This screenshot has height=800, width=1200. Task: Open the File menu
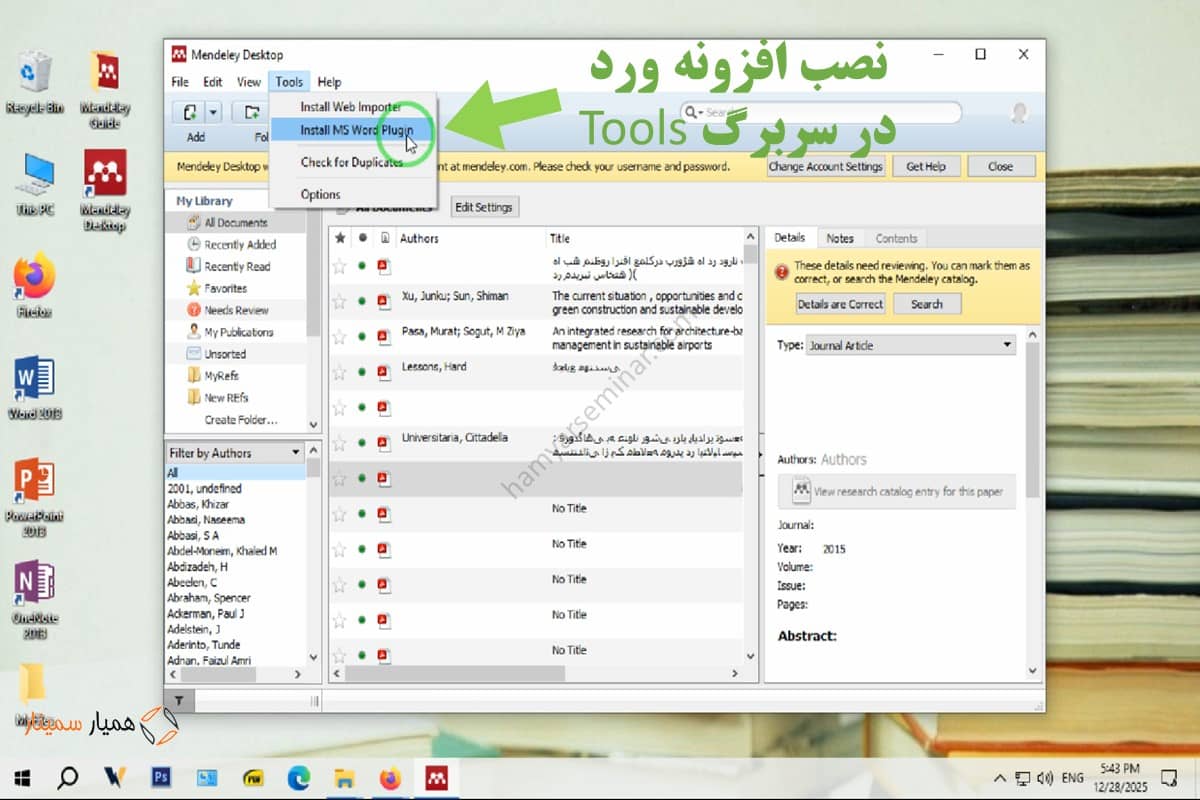click(180, 82)
